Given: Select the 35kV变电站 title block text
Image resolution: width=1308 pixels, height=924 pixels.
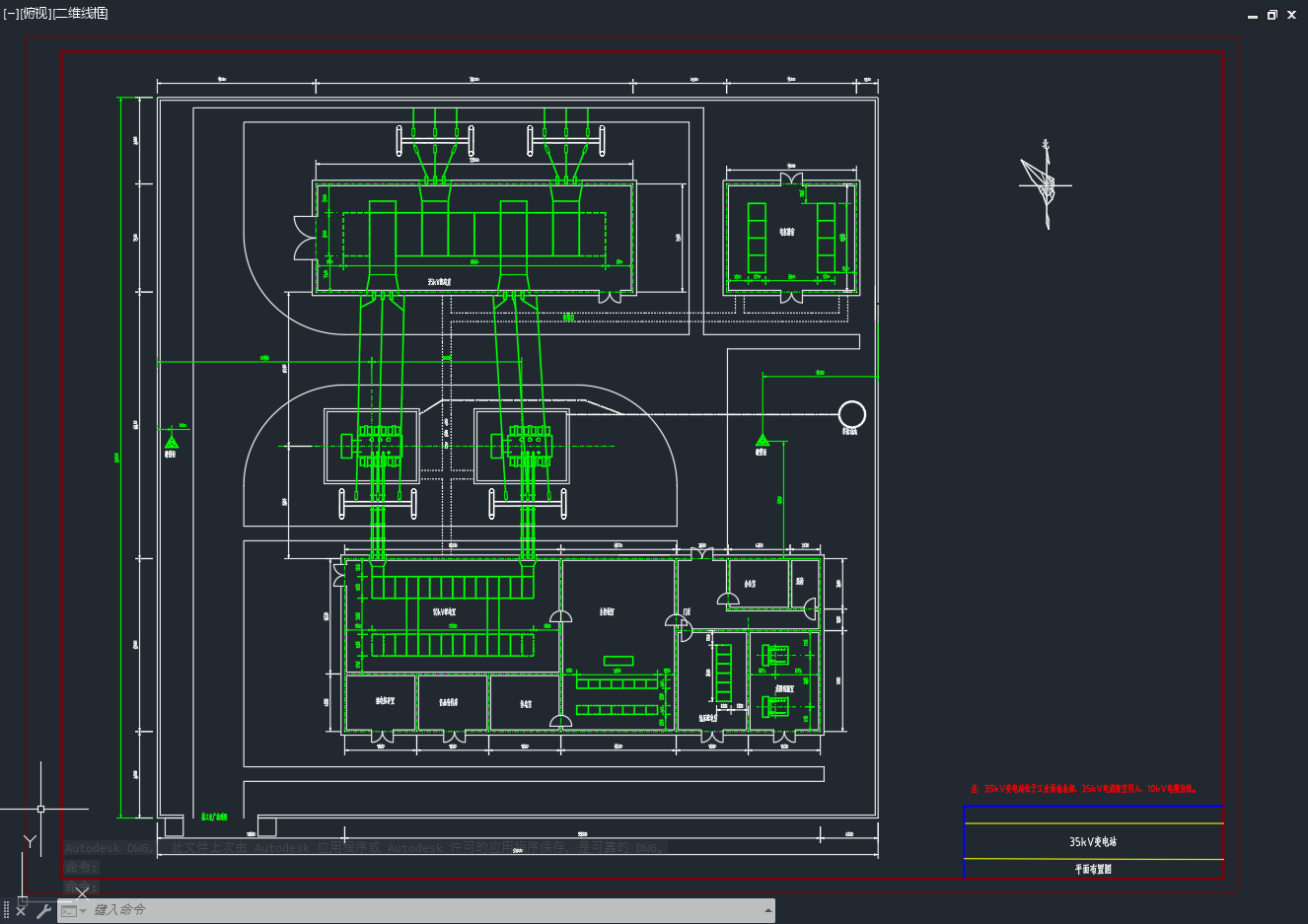Looking at the screenshot, I should pos(1093,842).
